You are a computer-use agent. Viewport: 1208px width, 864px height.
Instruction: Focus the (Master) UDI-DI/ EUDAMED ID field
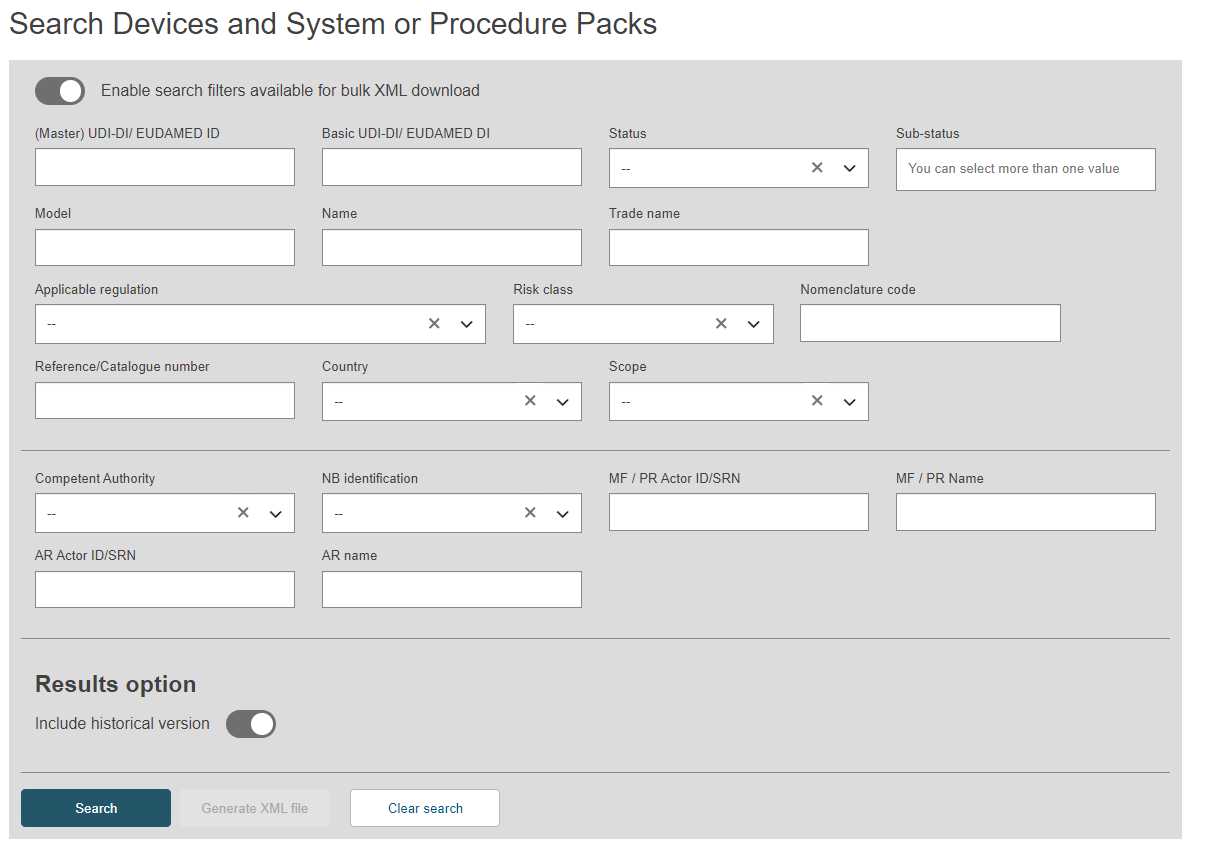point(165,167)
